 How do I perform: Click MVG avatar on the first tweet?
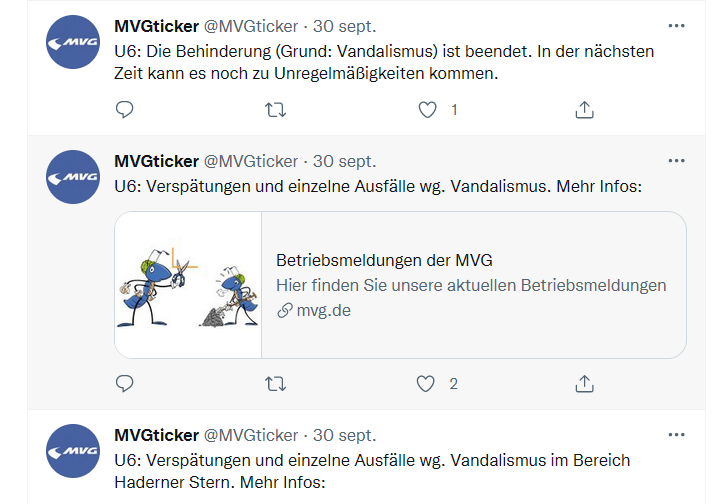pos(73,42)
